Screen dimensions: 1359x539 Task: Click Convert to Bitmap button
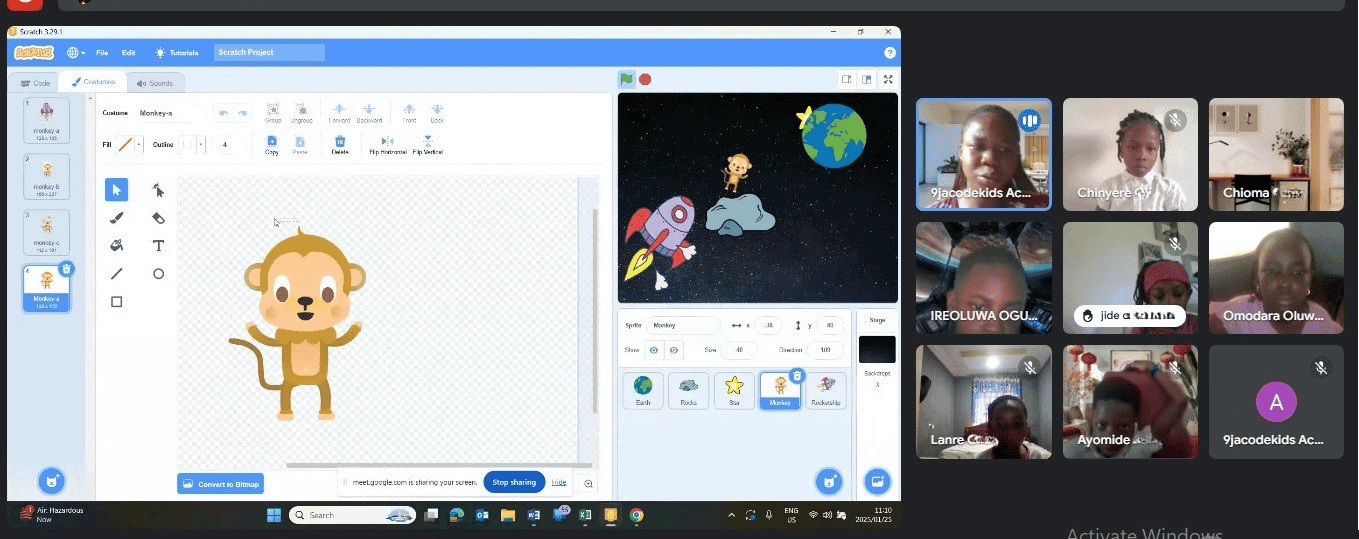coord(221,484)
